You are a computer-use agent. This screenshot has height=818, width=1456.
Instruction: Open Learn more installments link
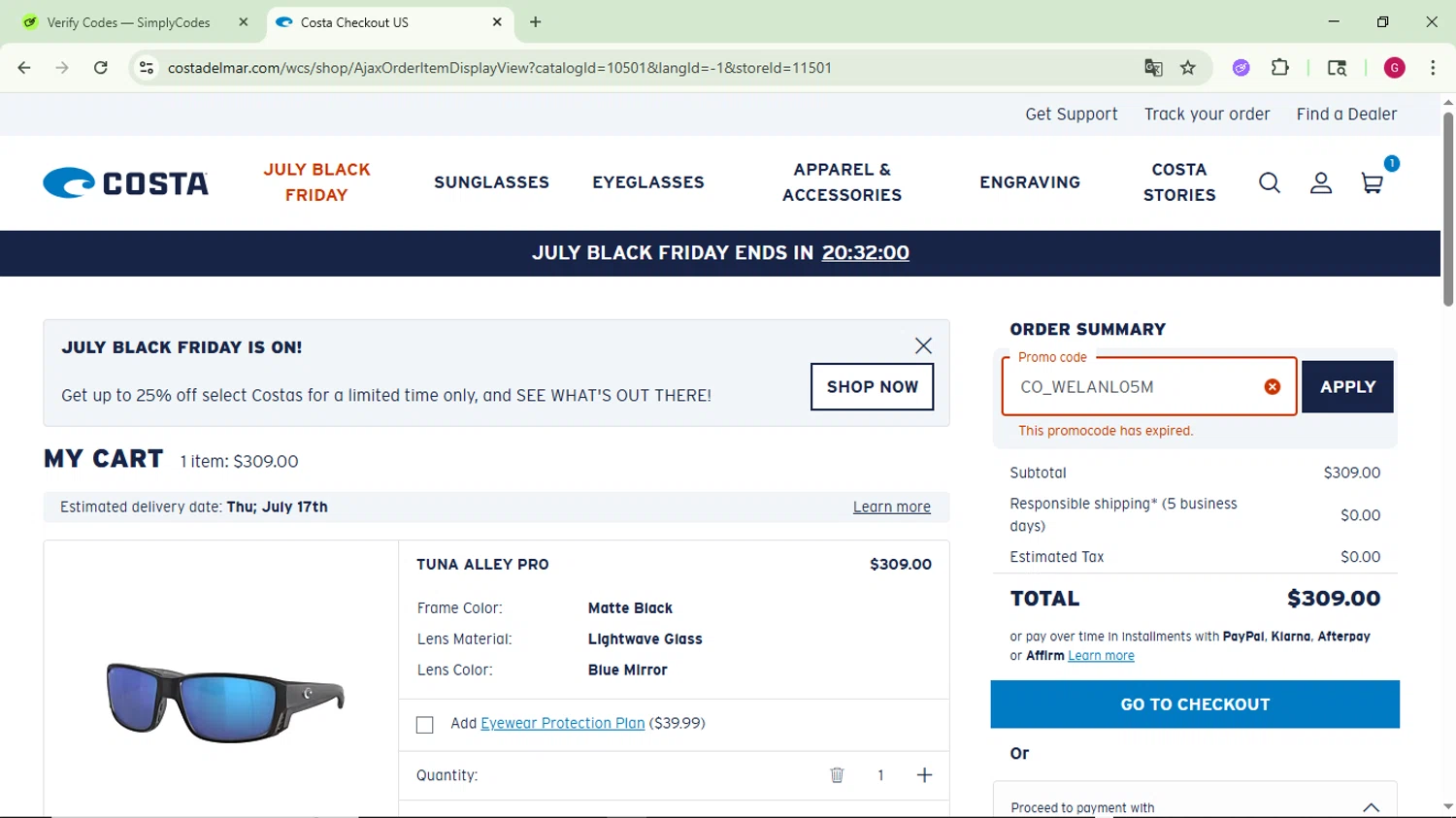1101,656
